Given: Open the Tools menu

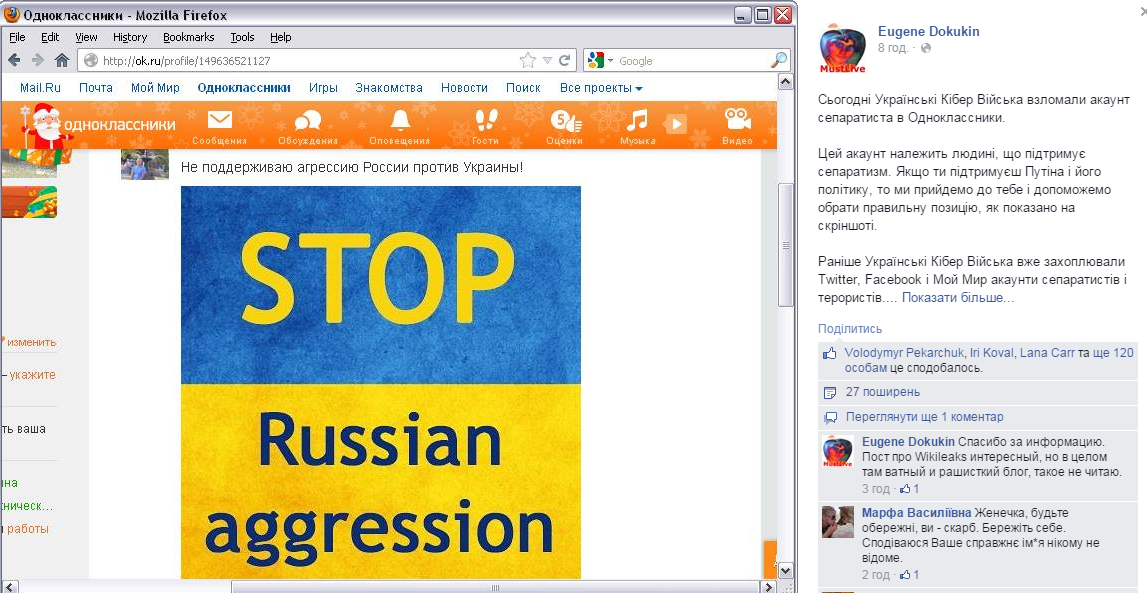Looking at the screenshot, I should (242, 37).
